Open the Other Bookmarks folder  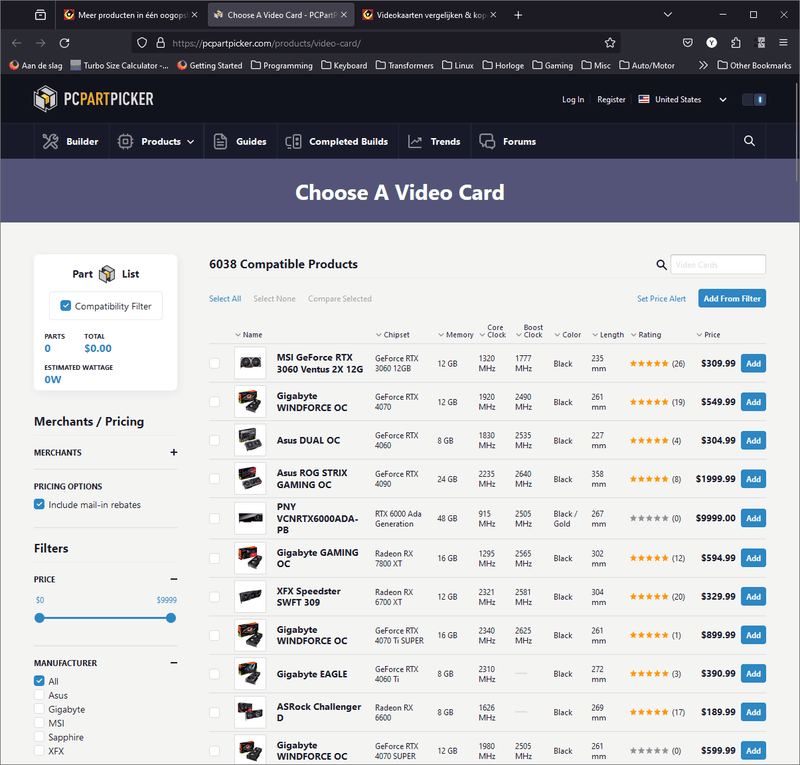pos(754,65)
